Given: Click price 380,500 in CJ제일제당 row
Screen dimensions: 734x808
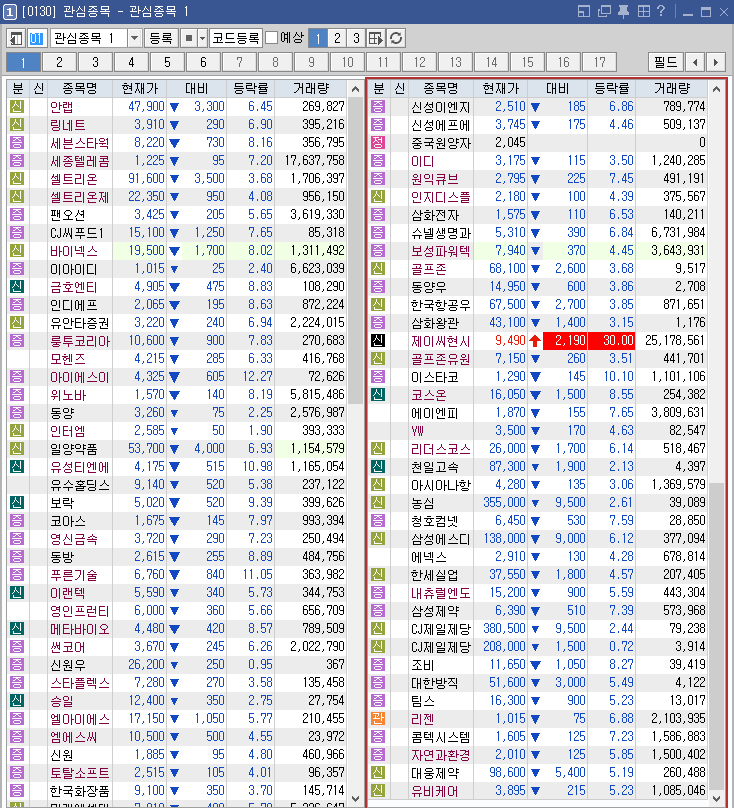Looking at the screenshot, I should click(x=504, y=629).
